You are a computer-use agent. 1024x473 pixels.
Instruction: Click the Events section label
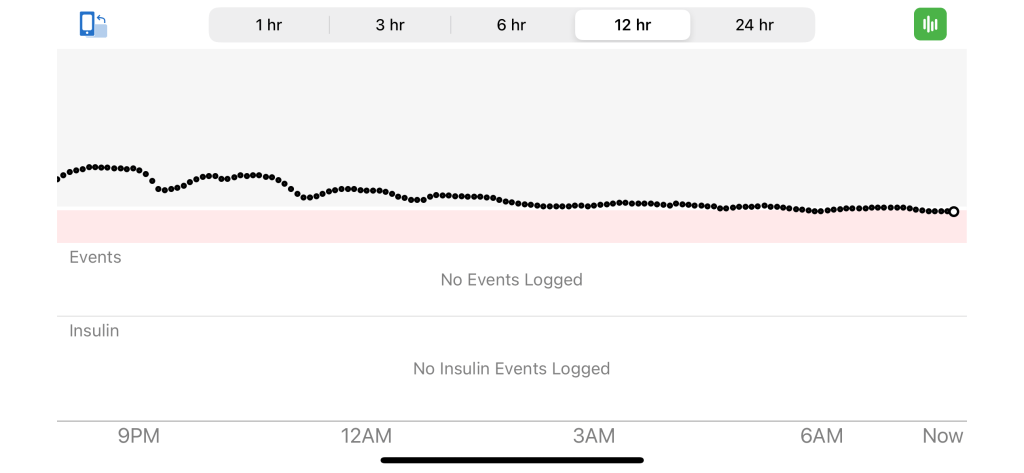[x=95, y=257]
